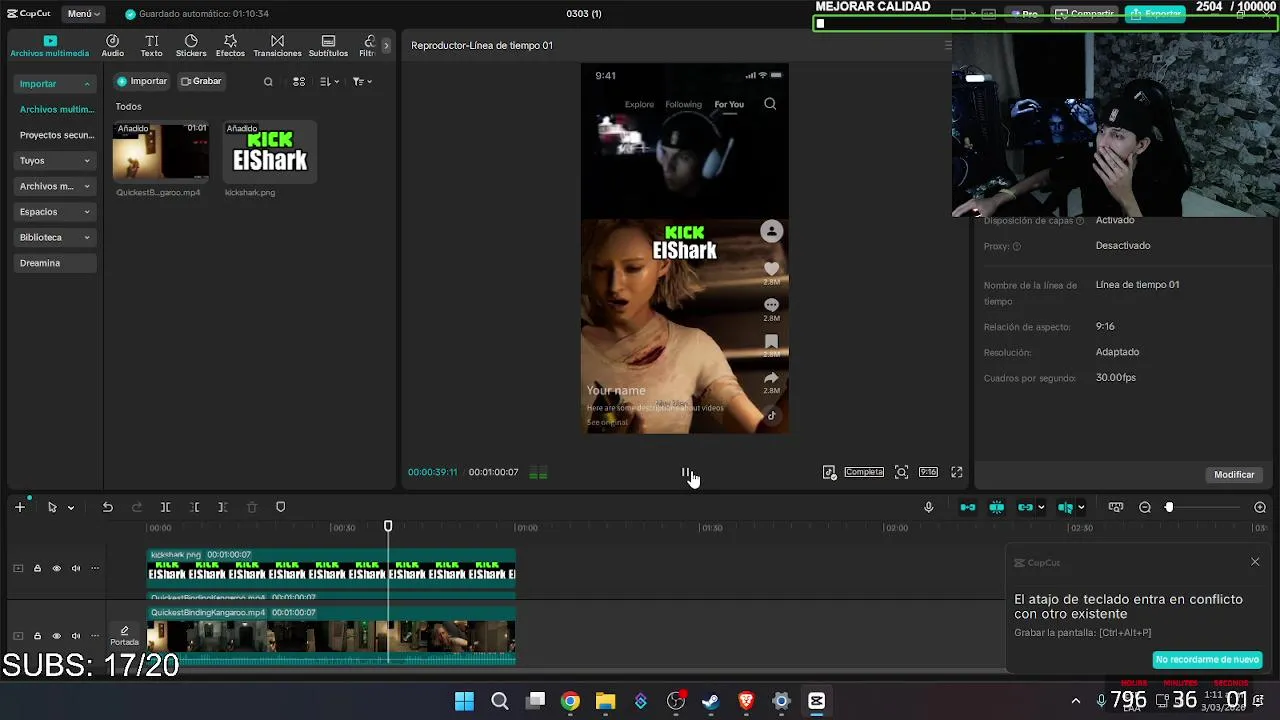
Task: Switch media grid view layout icon
Action: click(x=299, y=82)
